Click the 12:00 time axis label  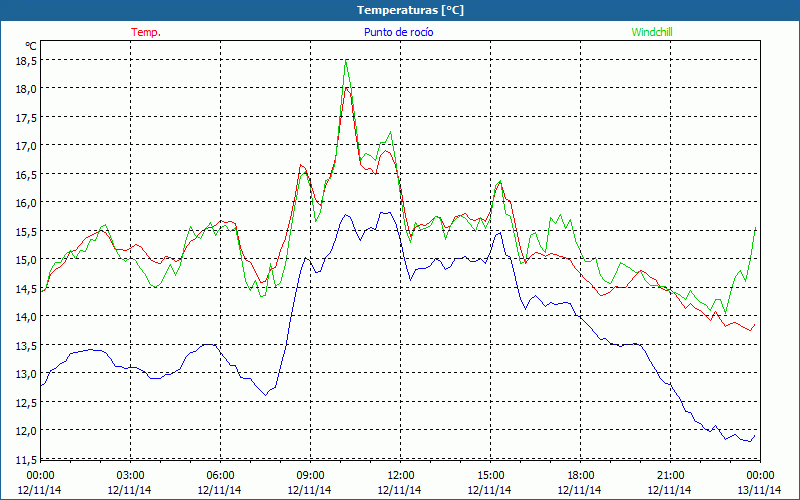tap(400, 476)
